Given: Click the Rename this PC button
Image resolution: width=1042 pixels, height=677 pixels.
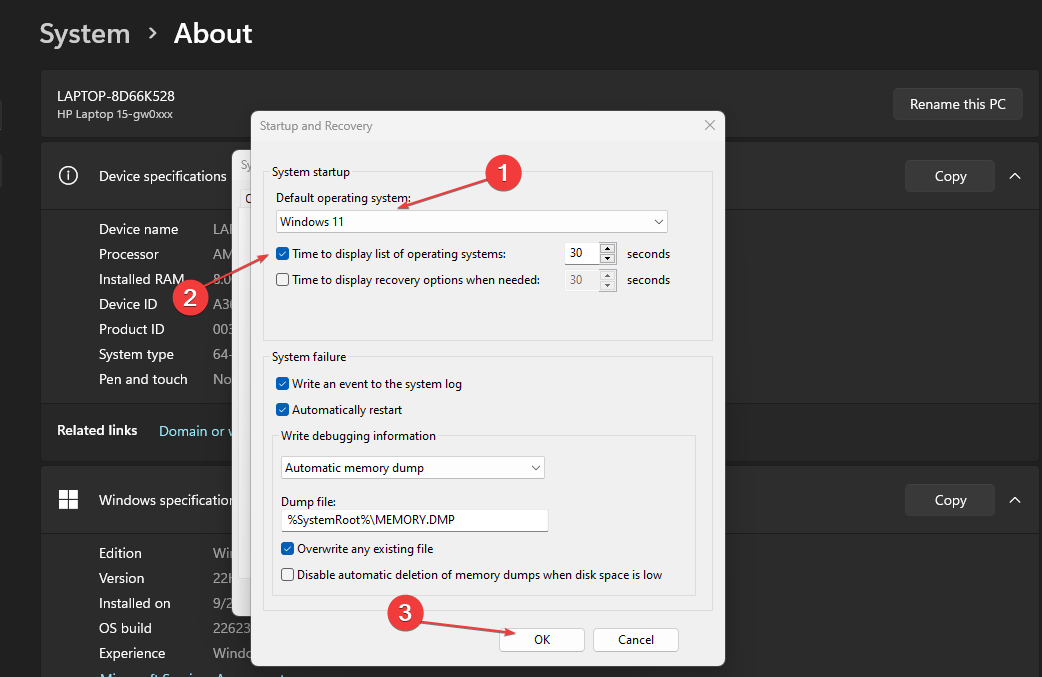Looking at the screenshot, I should coord(957,104).
